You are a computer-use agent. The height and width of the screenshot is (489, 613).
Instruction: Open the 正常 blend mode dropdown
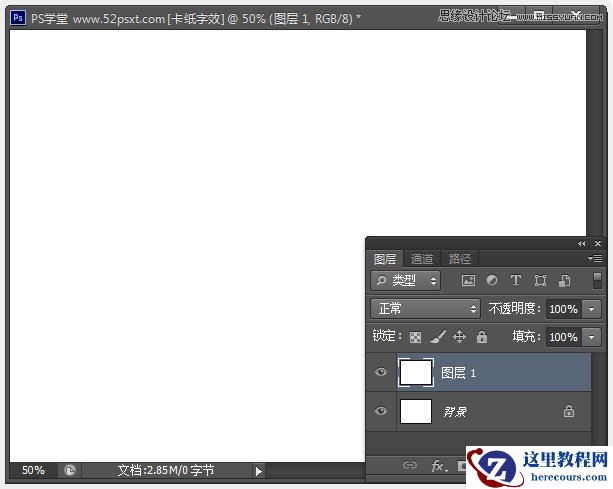click(425, 309)
